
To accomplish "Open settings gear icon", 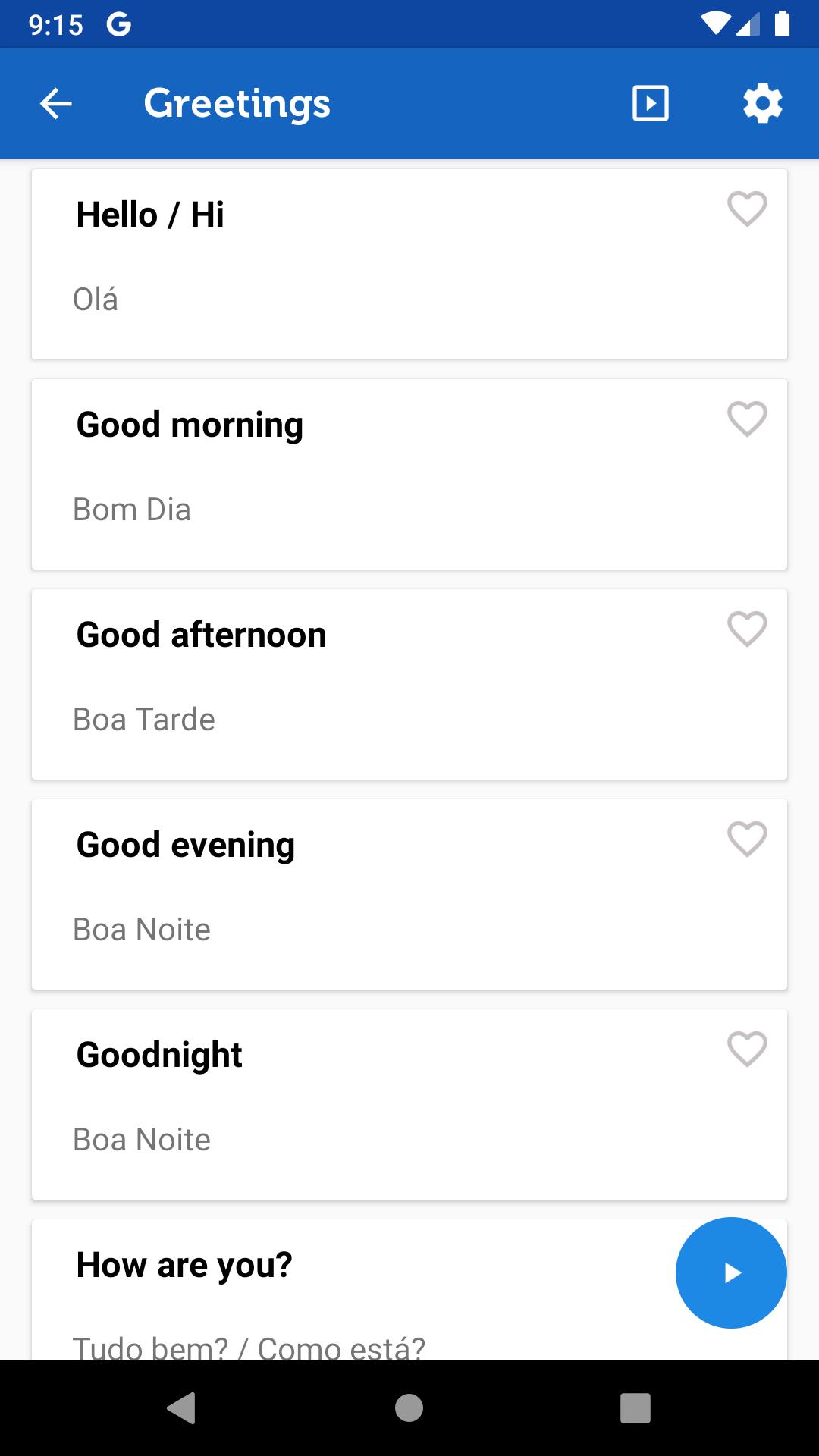I will 762,104.
